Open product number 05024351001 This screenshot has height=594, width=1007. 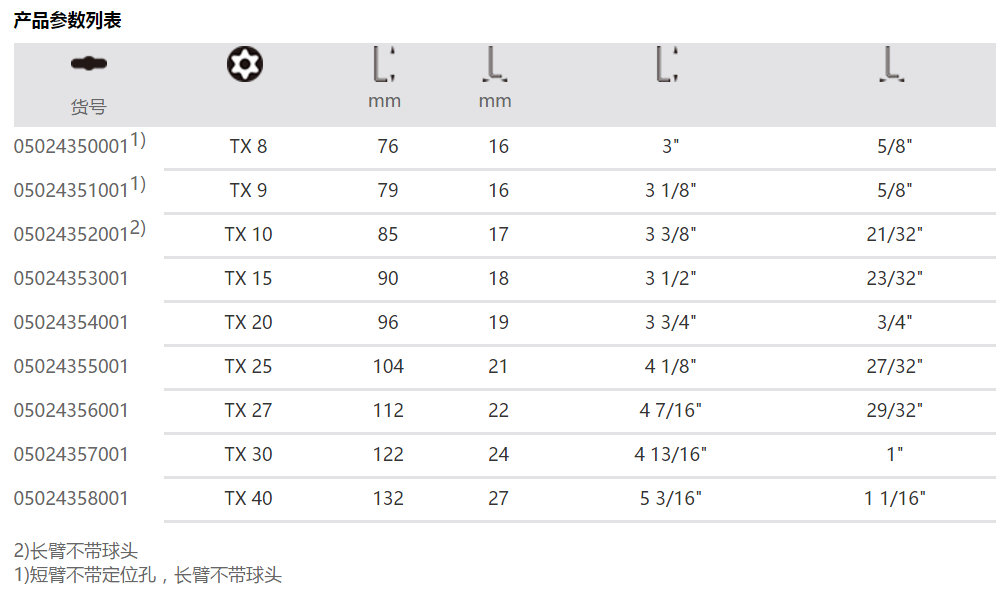pyautogui.click(x=71, y=191)
